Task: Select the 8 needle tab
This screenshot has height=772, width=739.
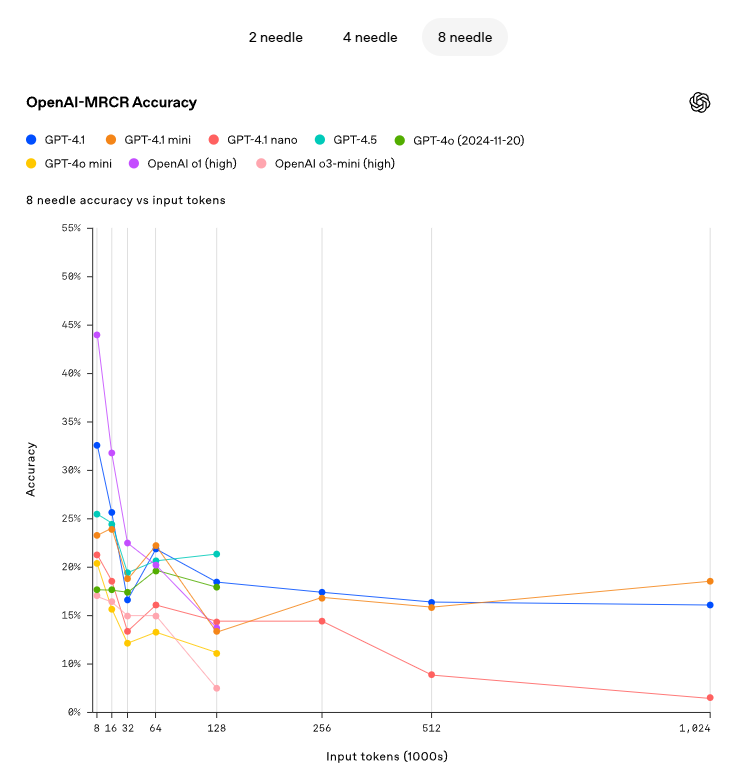Action: pyautogui.click(x=465, y=37)
